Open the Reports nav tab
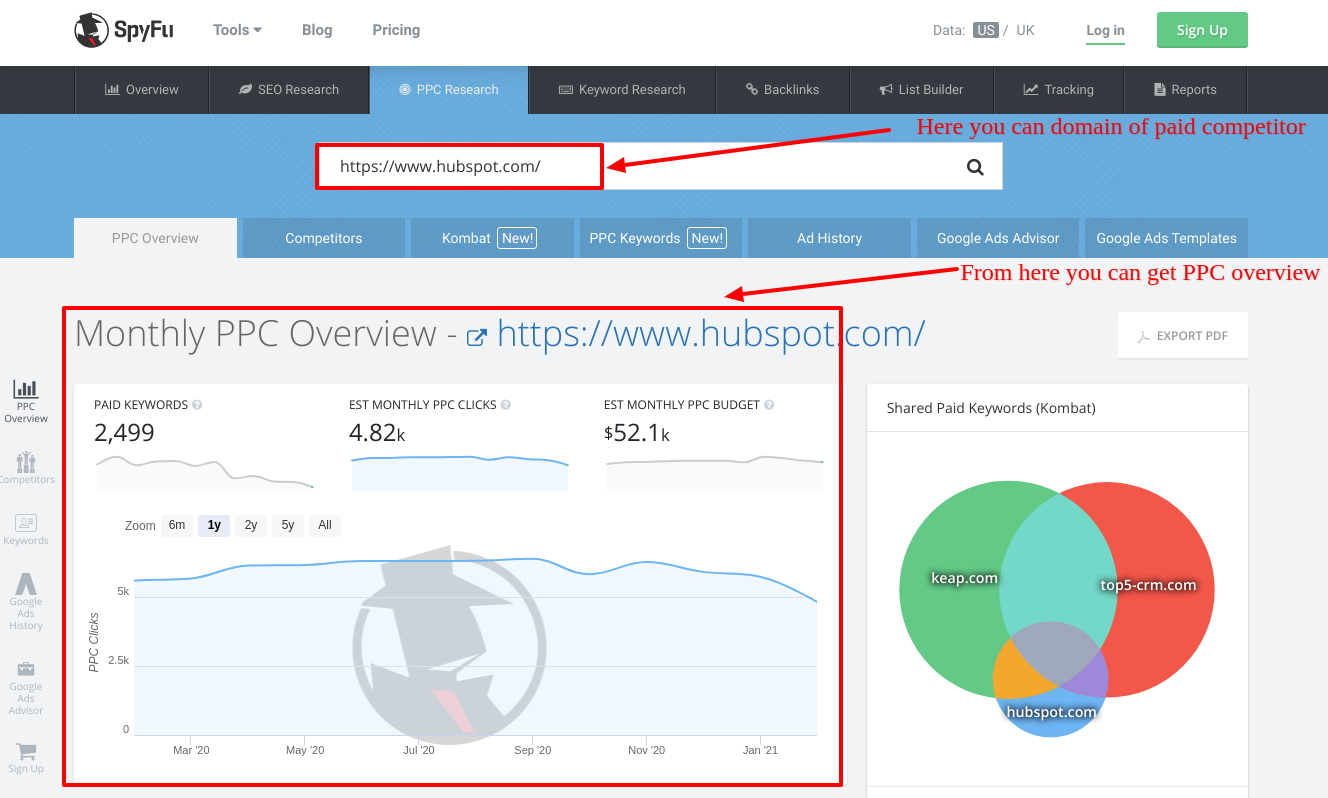The image size is (1328, 798). 1186,90
